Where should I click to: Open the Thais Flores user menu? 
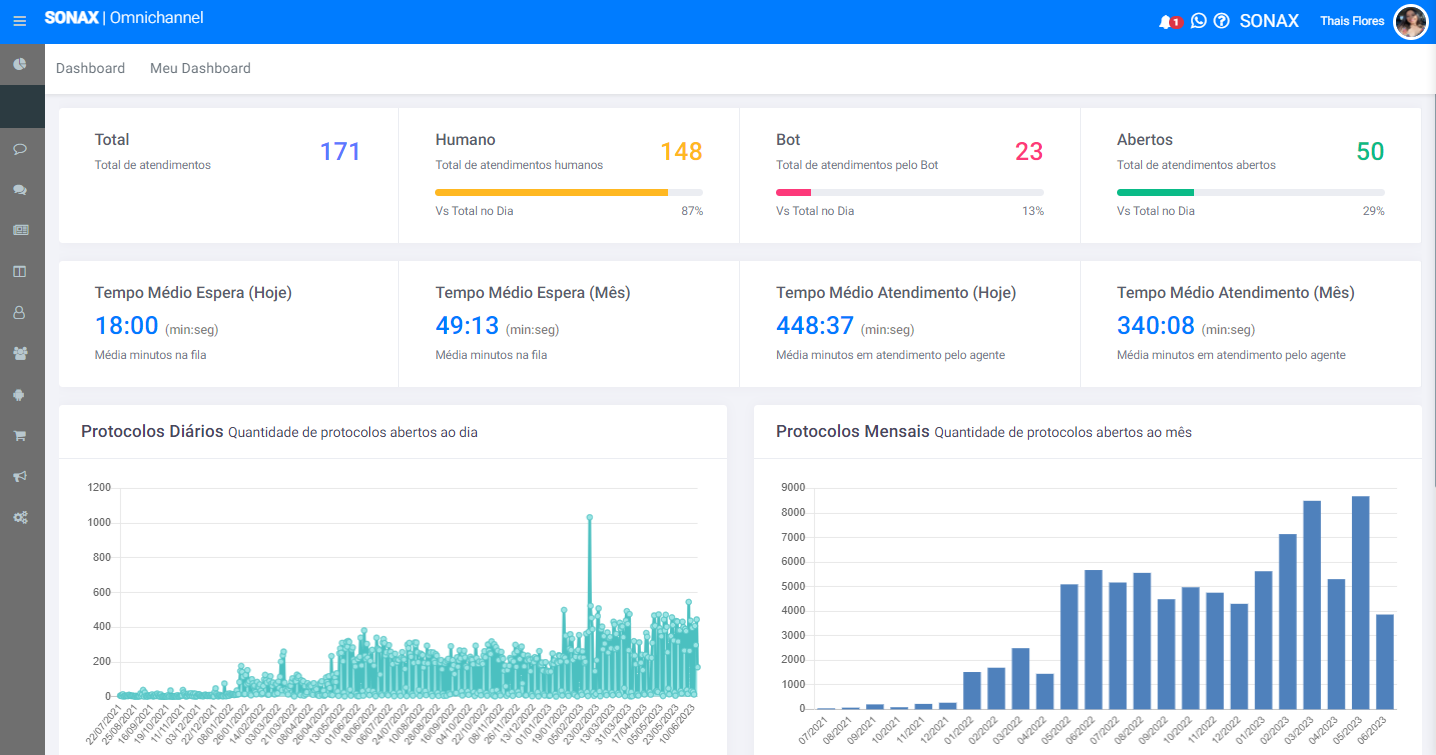point(1352,21)
